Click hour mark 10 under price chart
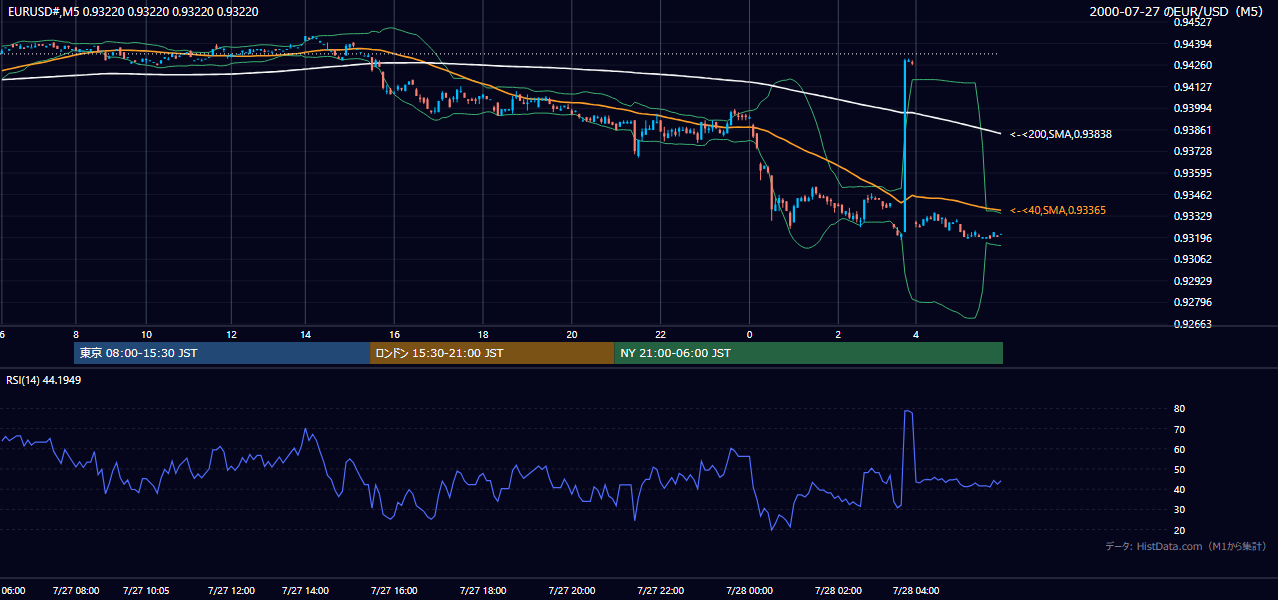The image size is (1278, 600). [x=146, y=335]
